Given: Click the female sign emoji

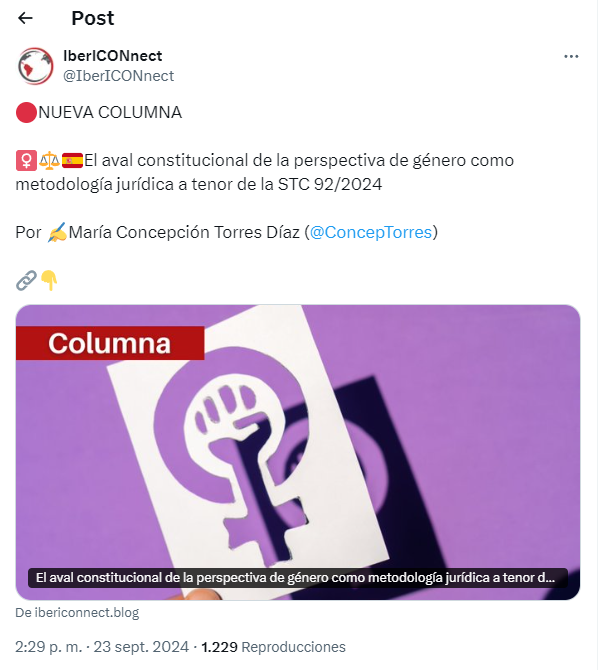Looking at the screenshot, I should (26, 161).
